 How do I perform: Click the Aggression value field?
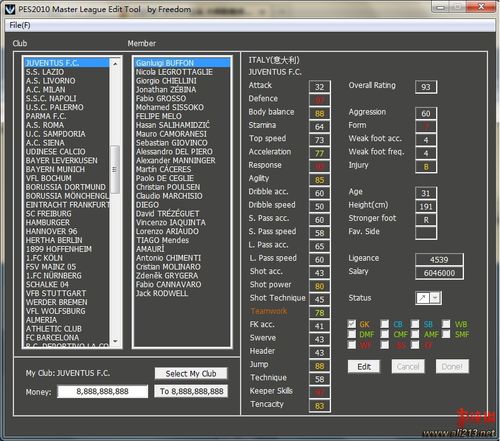coord(426,113)
